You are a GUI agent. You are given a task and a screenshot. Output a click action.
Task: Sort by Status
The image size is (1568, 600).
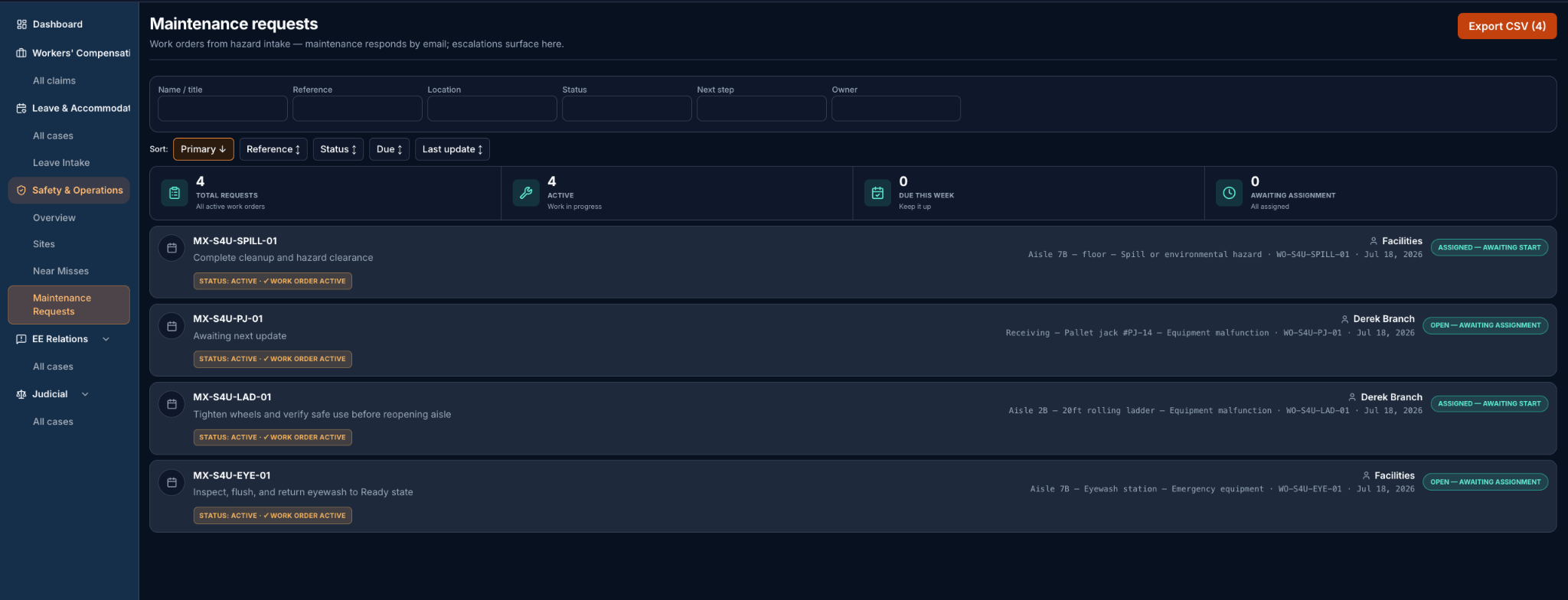pos(338,149)
